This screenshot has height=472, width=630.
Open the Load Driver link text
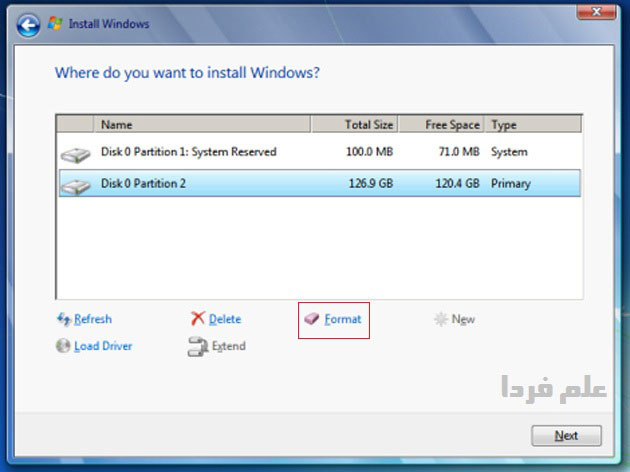pos(103,347)
